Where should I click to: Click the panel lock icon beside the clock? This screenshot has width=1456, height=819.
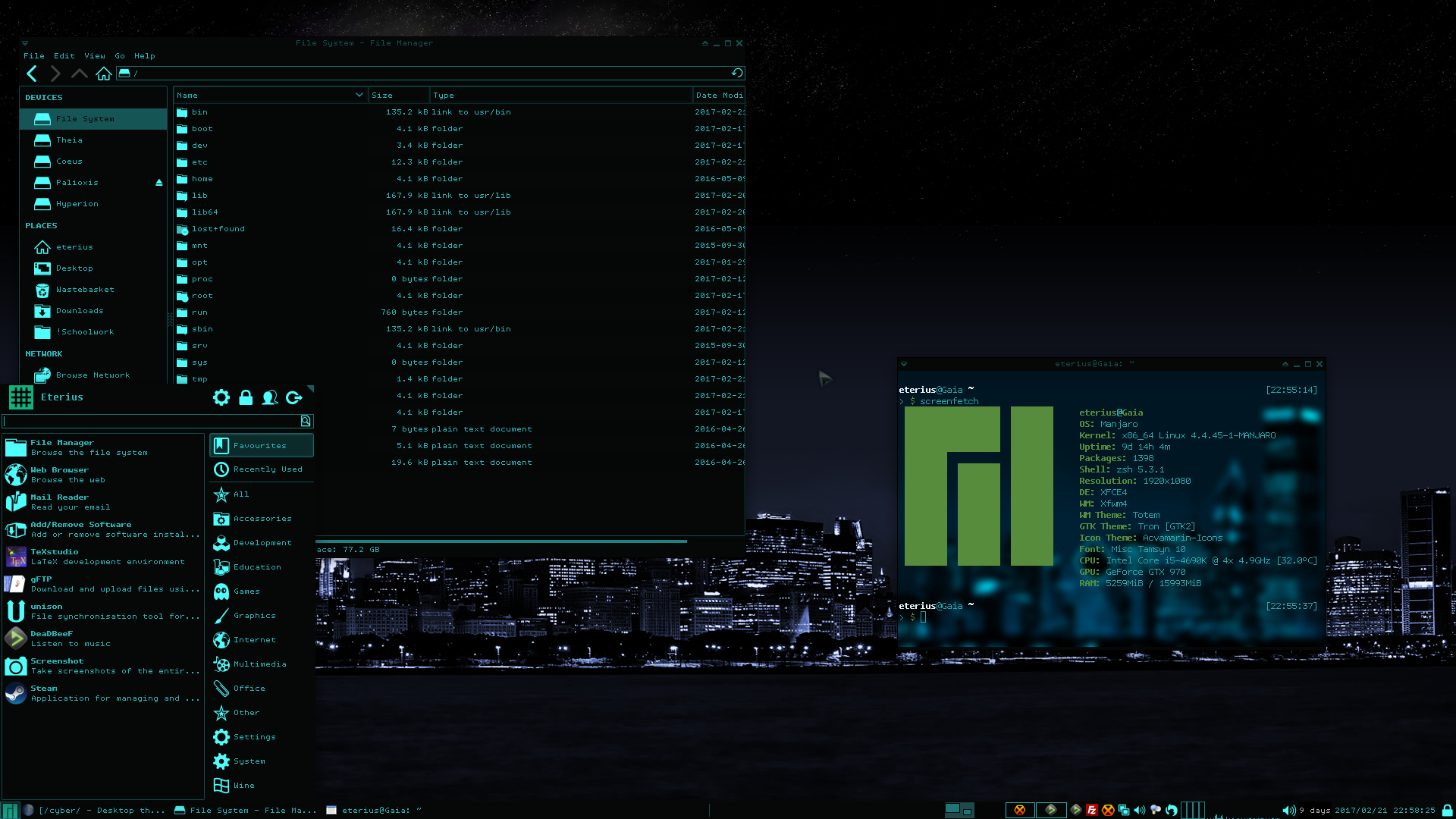(x=1447, y=810)
